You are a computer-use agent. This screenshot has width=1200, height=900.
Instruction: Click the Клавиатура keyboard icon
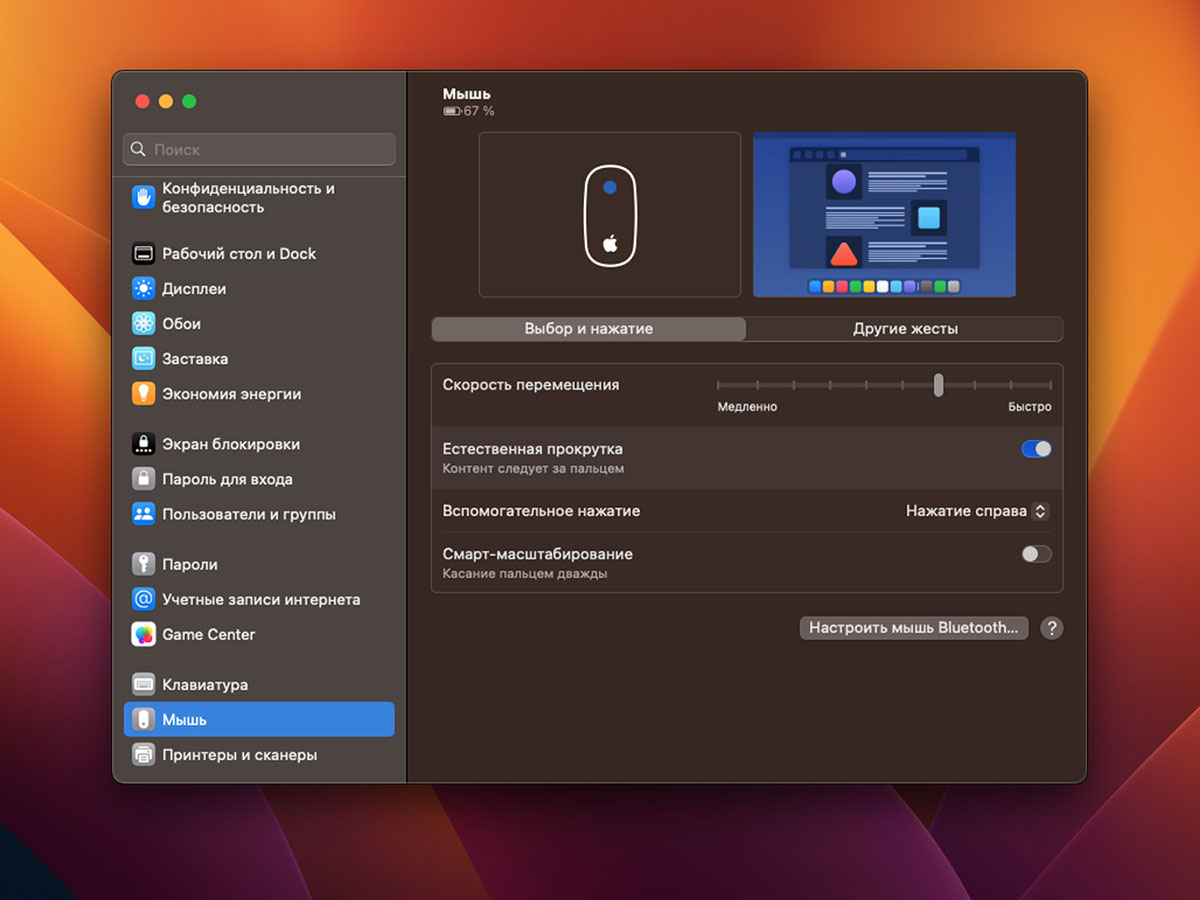[144, 685]
